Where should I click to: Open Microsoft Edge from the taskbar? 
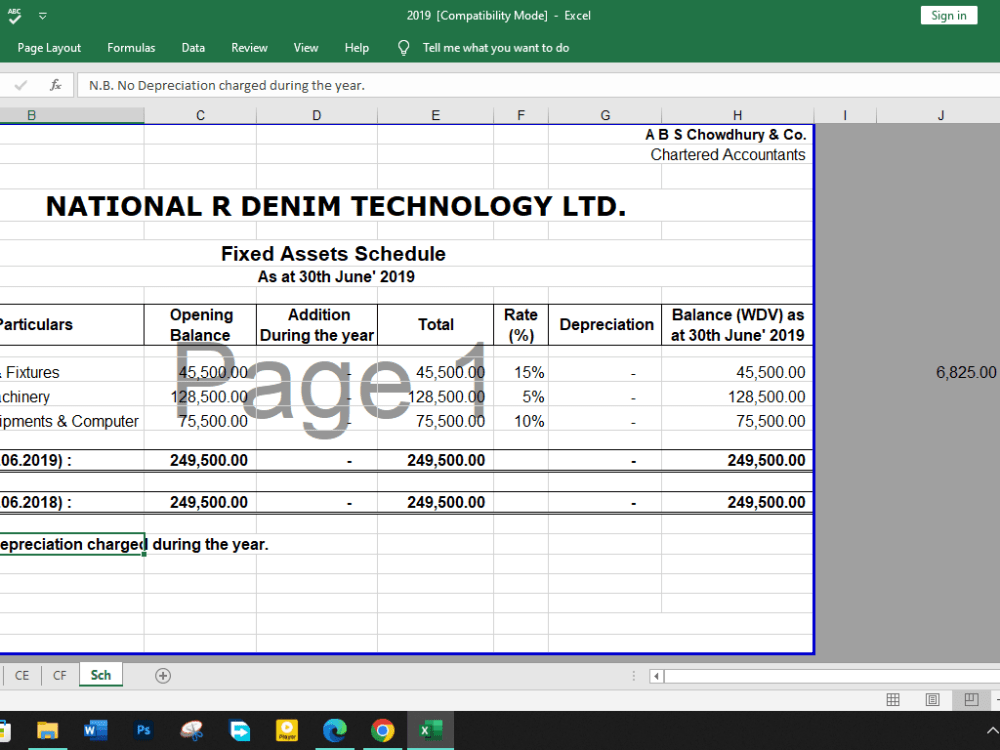point(335,730)
